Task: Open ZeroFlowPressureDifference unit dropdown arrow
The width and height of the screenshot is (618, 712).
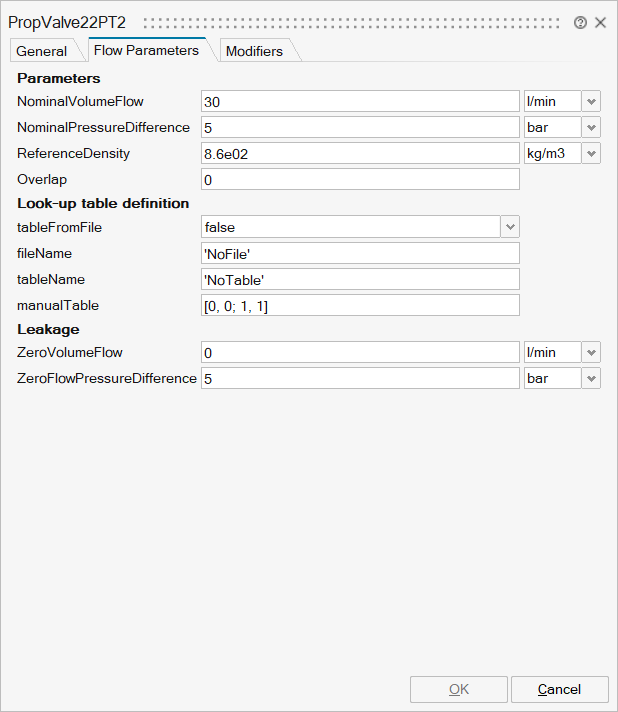Action: pyautogui.click(x=591, y=378)
